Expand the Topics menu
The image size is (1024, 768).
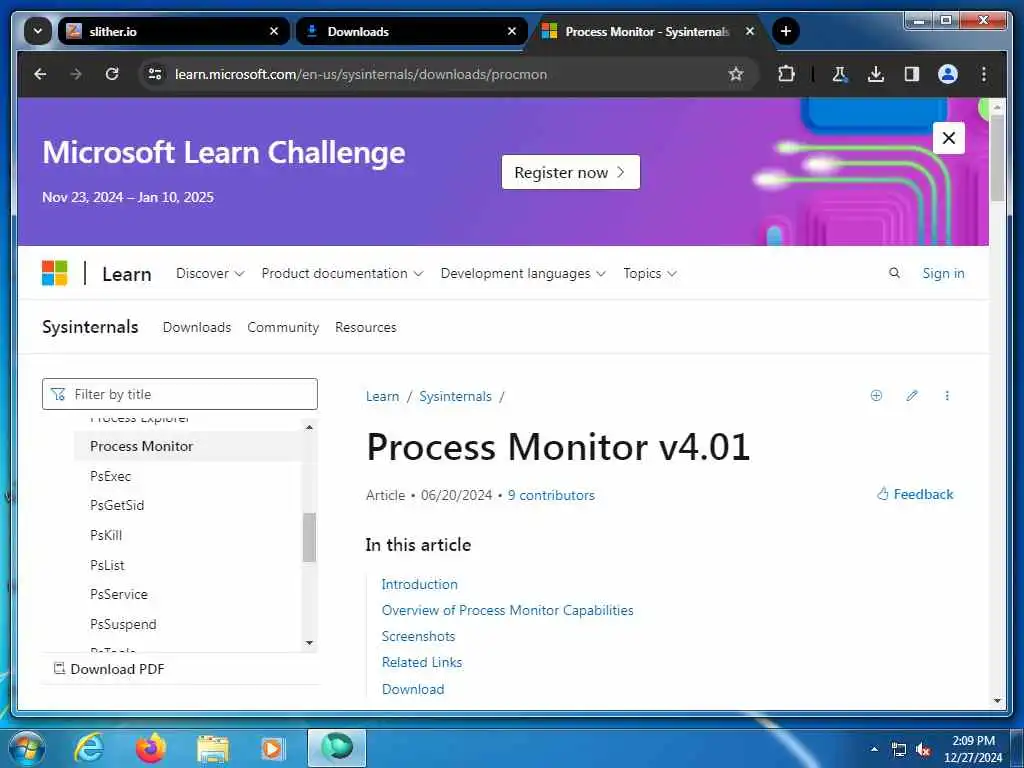(650, 274)
